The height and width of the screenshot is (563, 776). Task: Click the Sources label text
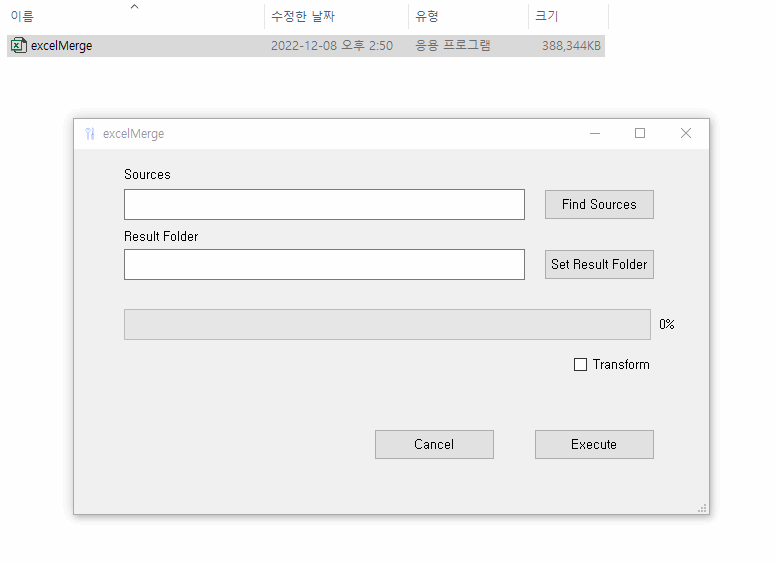(147, 174)
